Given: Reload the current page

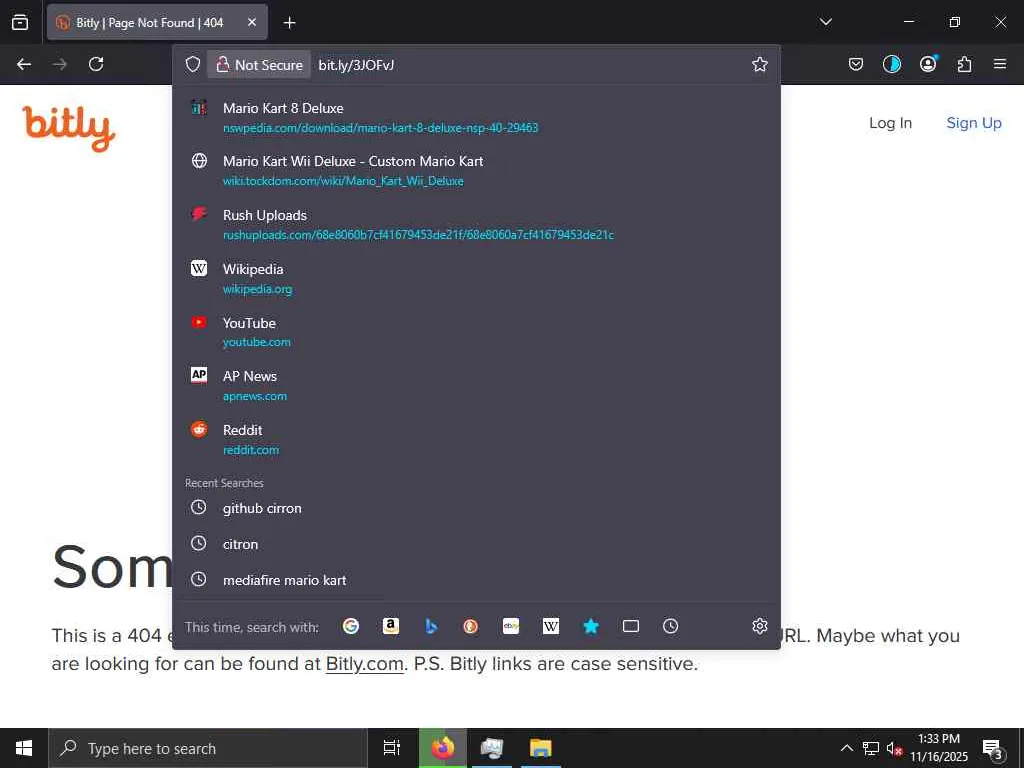Looking at the screenshot, I should pos(96,64).
